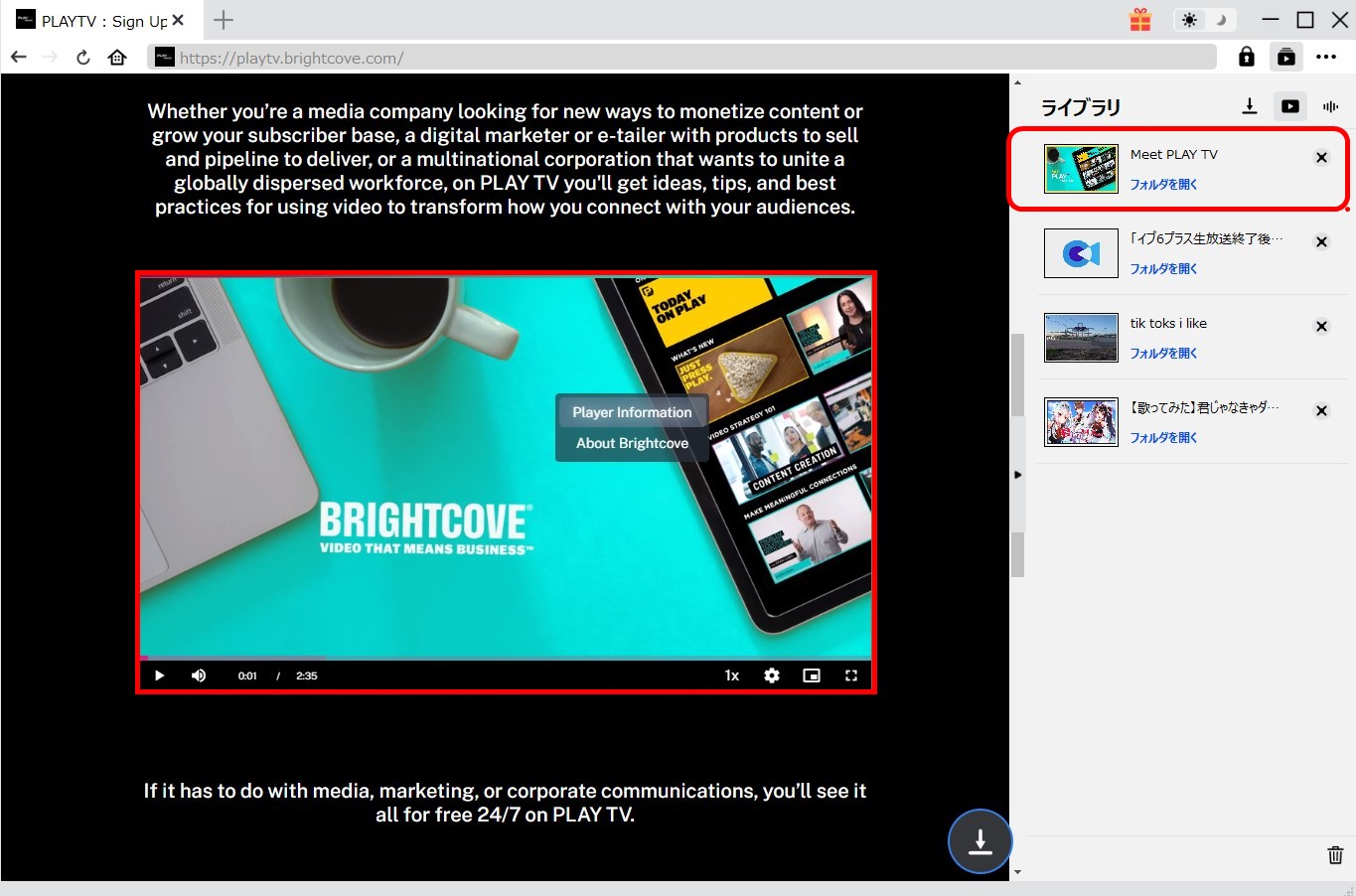Close the PLAYTV : Sign Up tab

coord(178,20)
